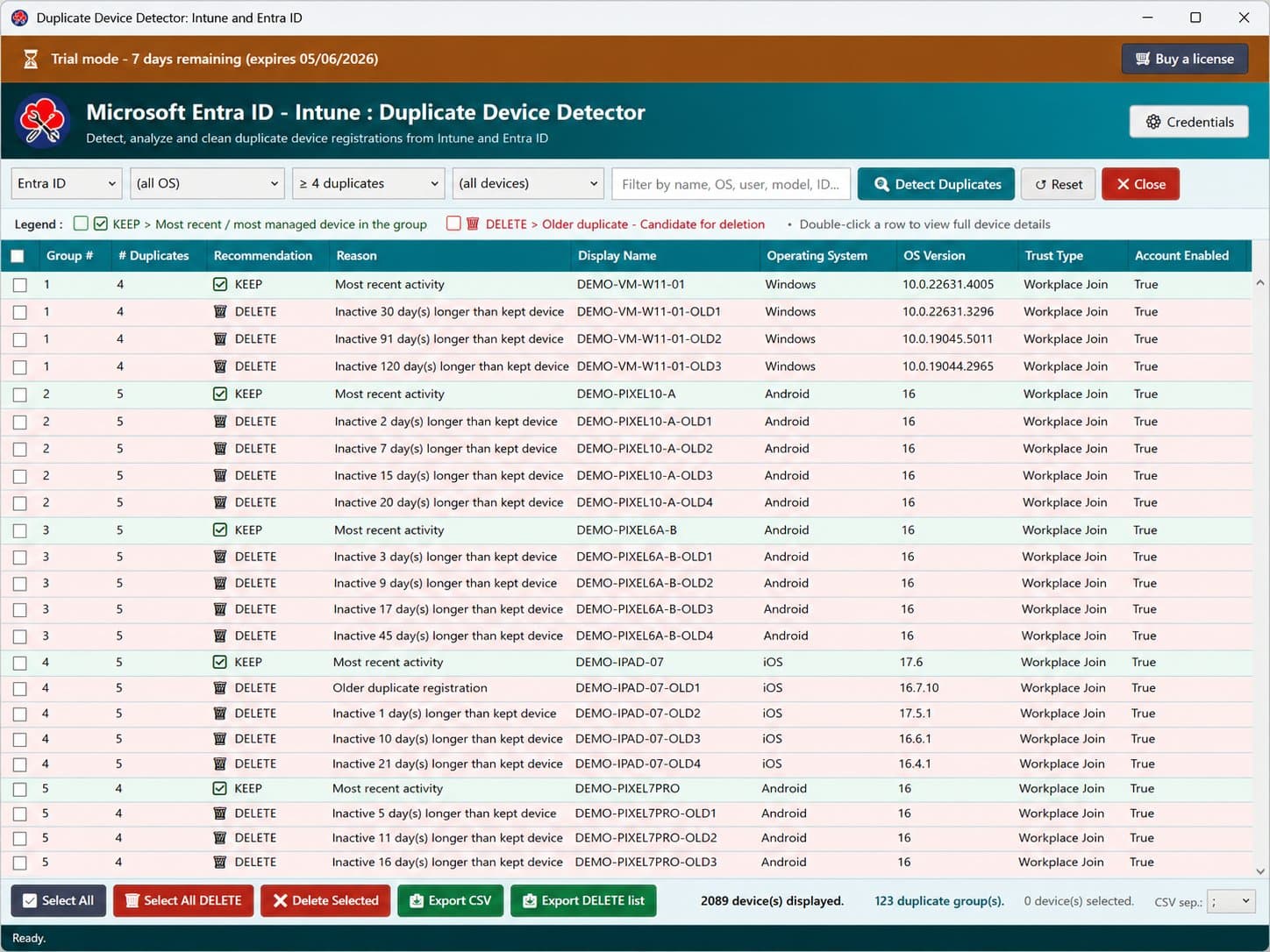Viewport: 1270px width, 952px height.
Task: Click the "Older duplicate registration" reason cell
Action: [x=410, y=688]
